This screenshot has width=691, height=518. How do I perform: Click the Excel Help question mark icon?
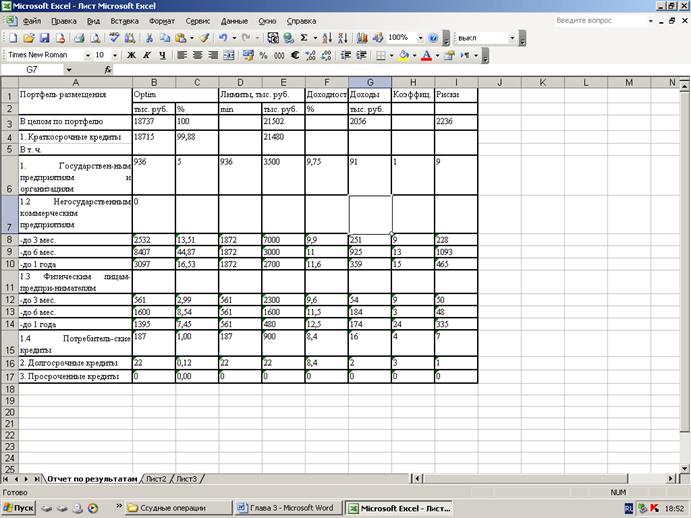pyautogui.click(x=433, y=38)
